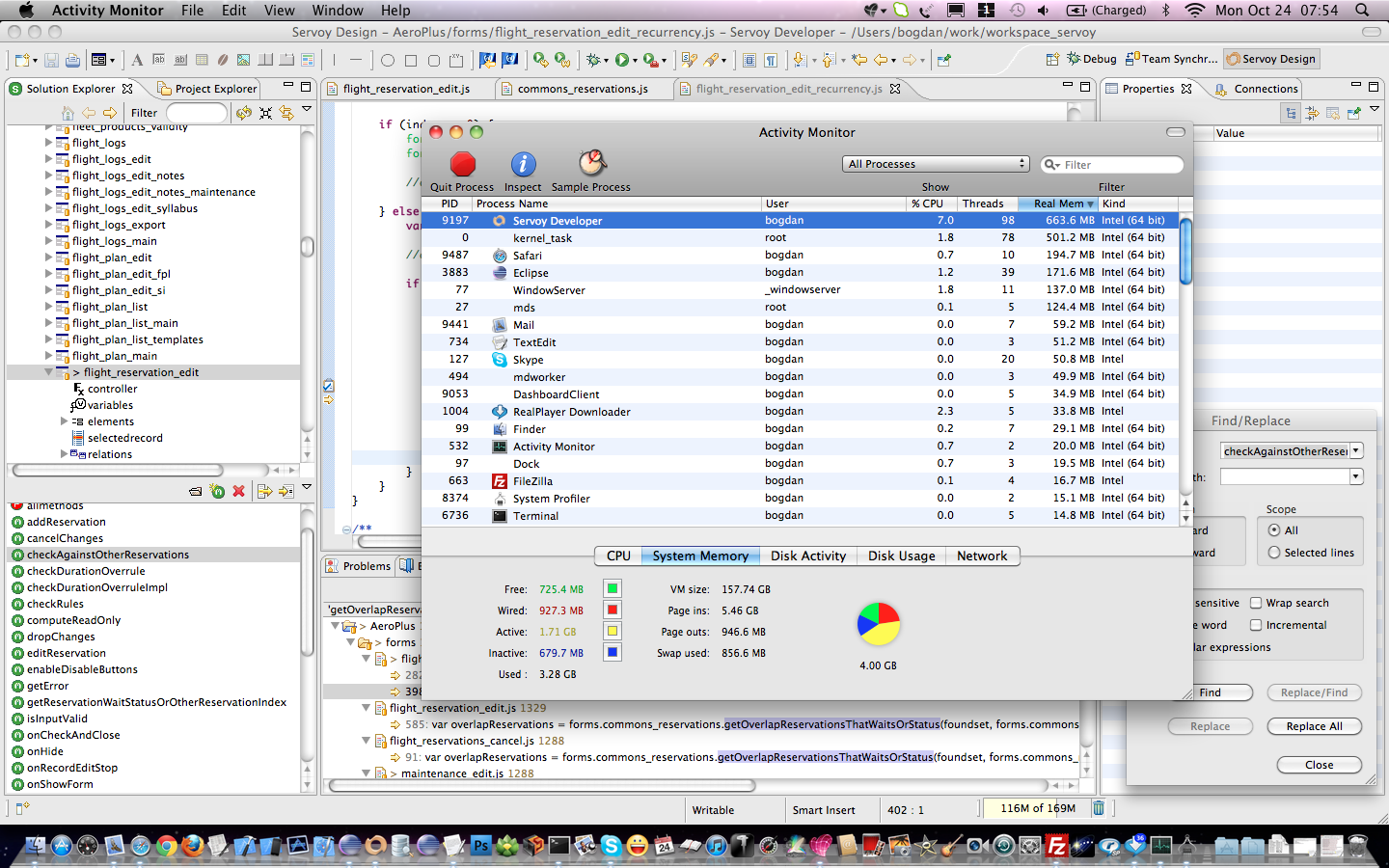Switch to the Disk Activity tab
Image resolution: width=1389 pixels, height=868 pixels.
[x=808, y=556]
